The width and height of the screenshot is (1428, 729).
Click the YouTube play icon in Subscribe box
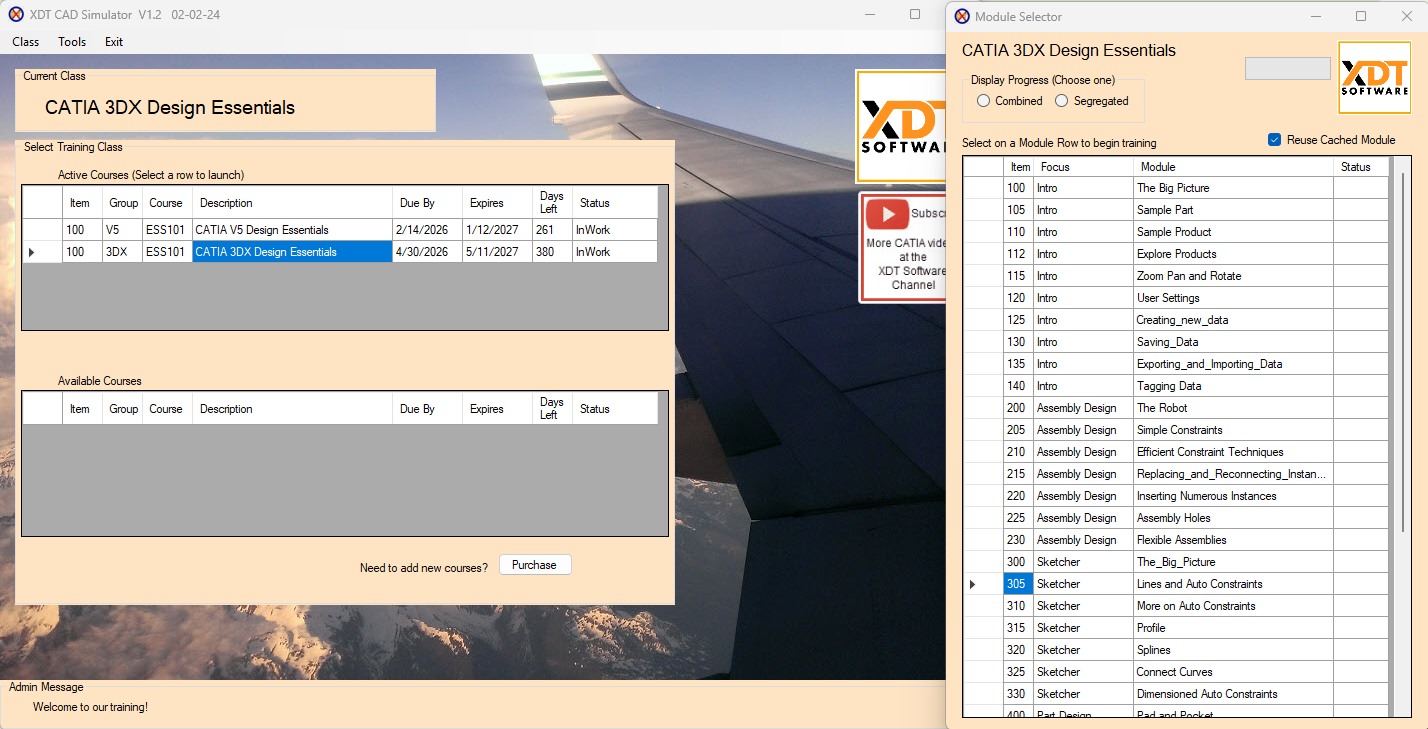pos(887,214)
